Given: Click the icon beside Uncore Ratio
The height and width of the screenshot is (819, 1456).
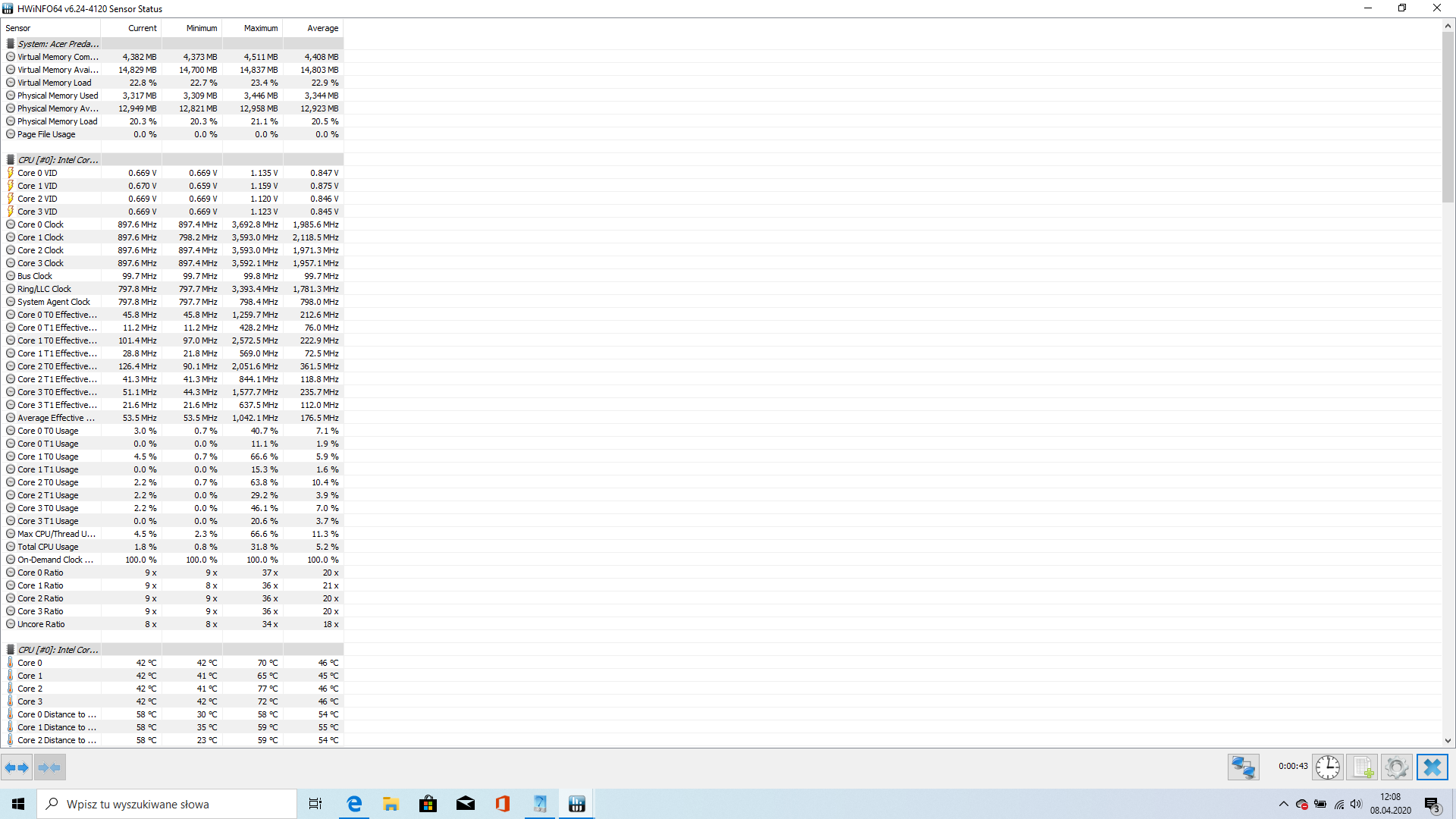Looking at the screenshot, I should click(x=11, y=624).
